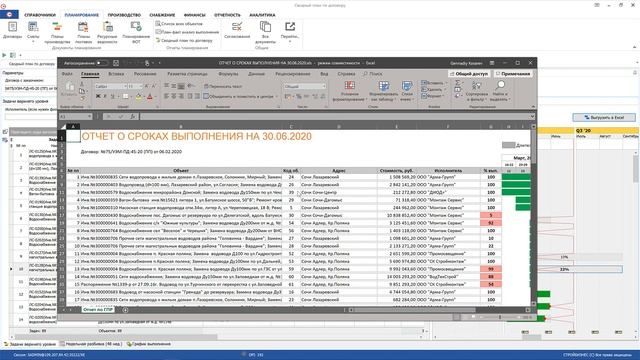This screenshot has height=360, width=640.
Task: Switch to Недельная разбивка bottom tab
Action: [x=91, y=344]
